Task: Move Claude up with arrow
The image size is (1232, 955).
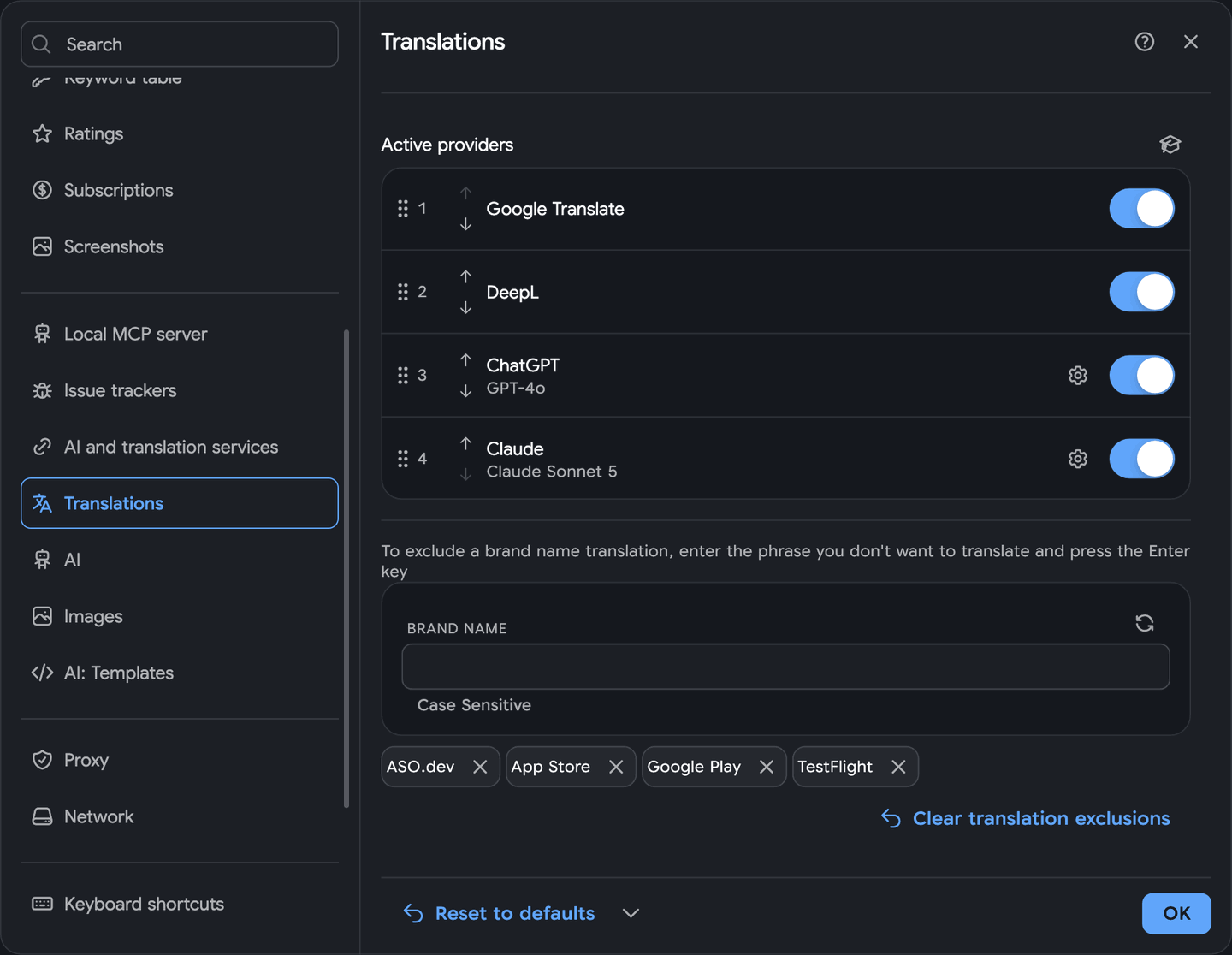Action: click(465, 443)
